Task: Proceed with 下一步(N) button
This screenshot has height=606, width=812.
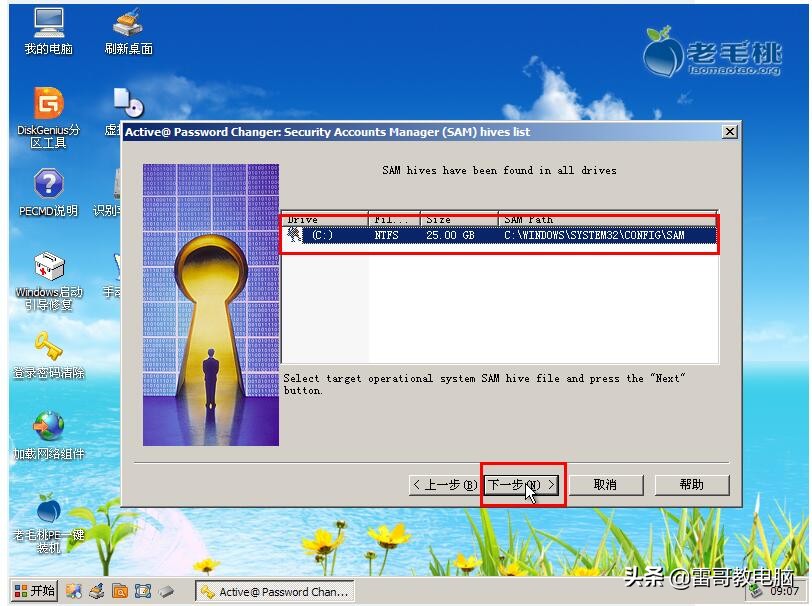Action: pyautogui.click(x=522, y=485)
